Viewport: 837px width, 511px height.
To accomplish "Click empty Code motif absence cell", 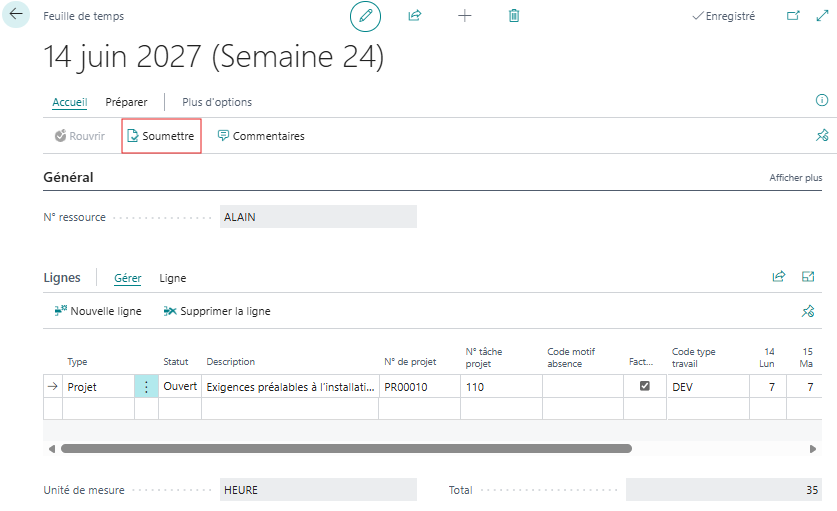I will [583, 387].
